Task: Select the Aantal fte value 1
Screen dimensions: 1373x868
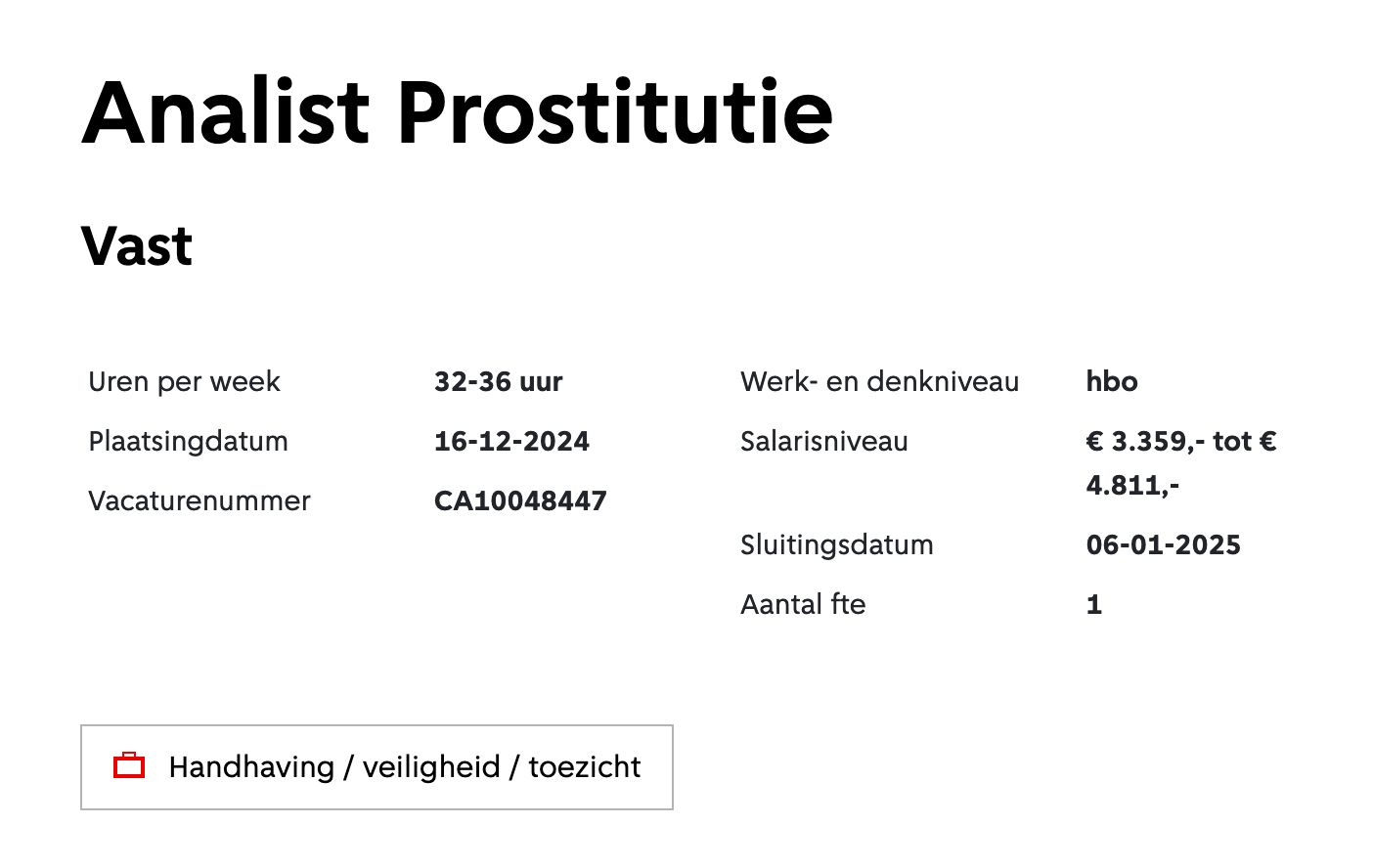Action: pyautogui.click(x=1094, y=605)
